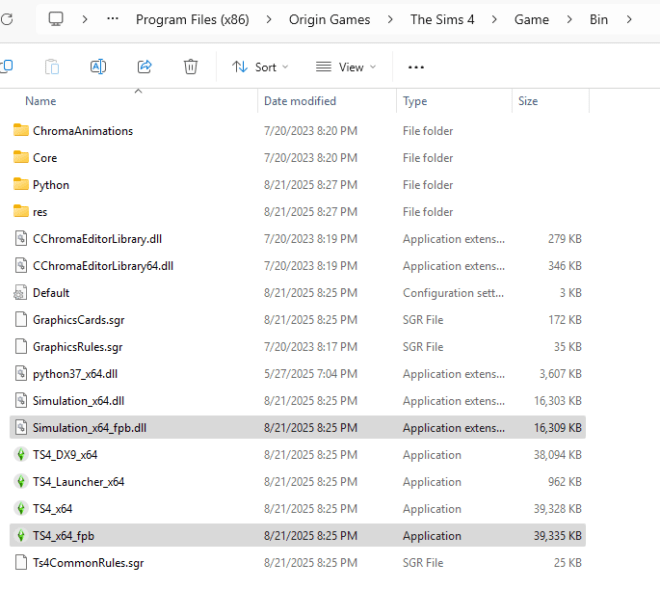660x590 pixels.
Task: Select the Simulation_x64_fpb.dll file
Action: (90, 428)
